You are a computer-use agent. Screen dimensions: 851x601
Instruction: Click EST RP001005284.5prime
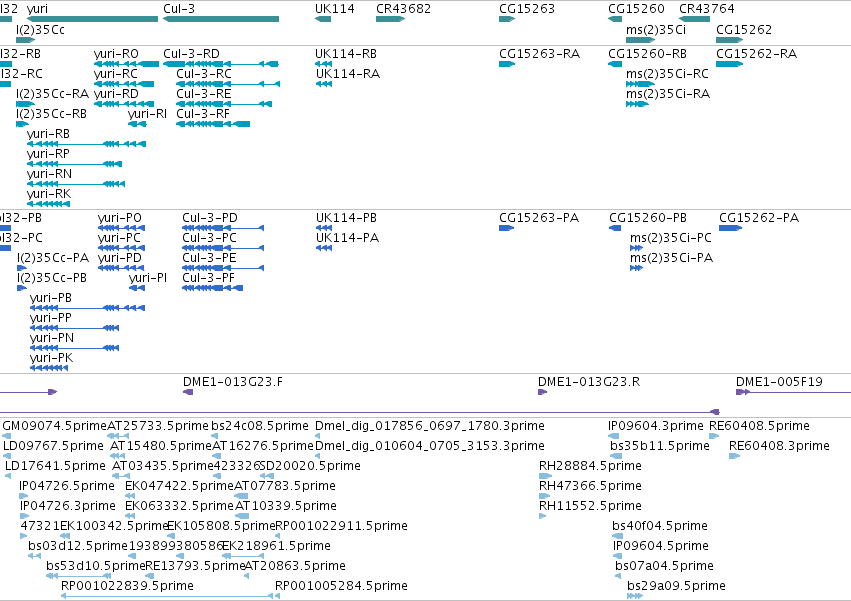(x=277, y=596)
